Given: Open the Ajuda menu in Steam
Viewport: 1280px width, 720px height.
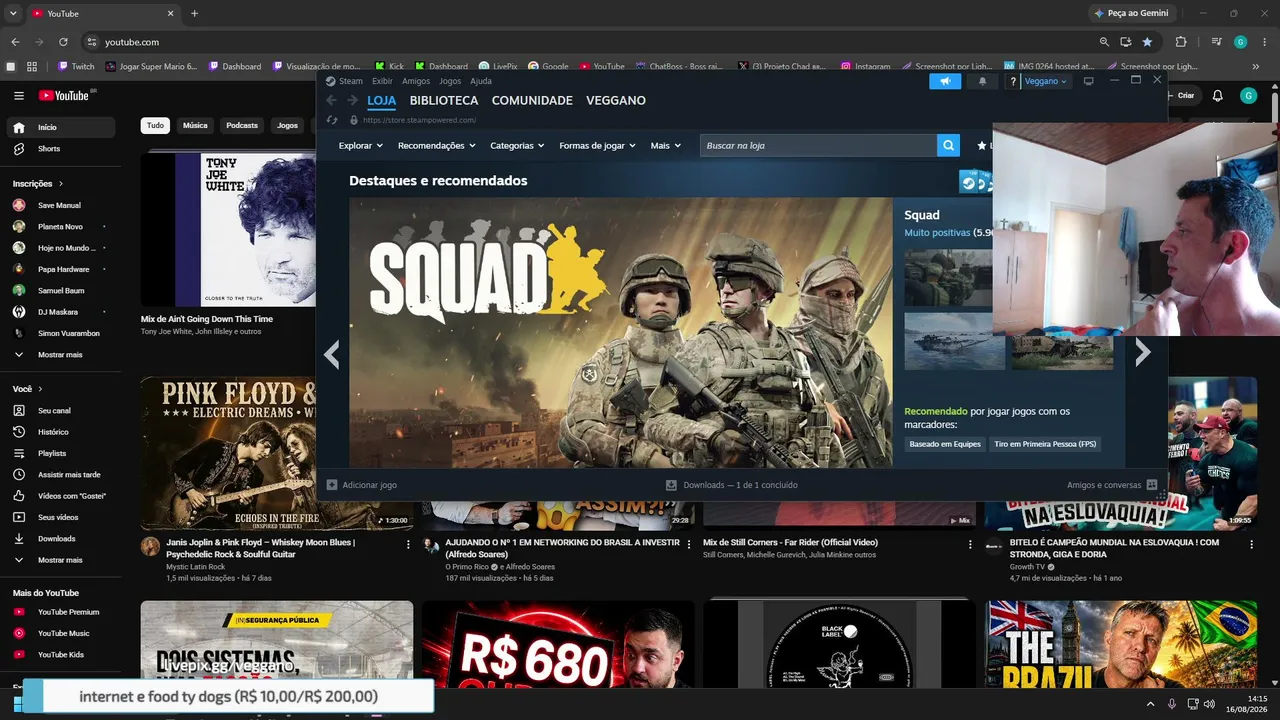Looking at the screenshot, I should pyautogui.click(x=481, y=81).
